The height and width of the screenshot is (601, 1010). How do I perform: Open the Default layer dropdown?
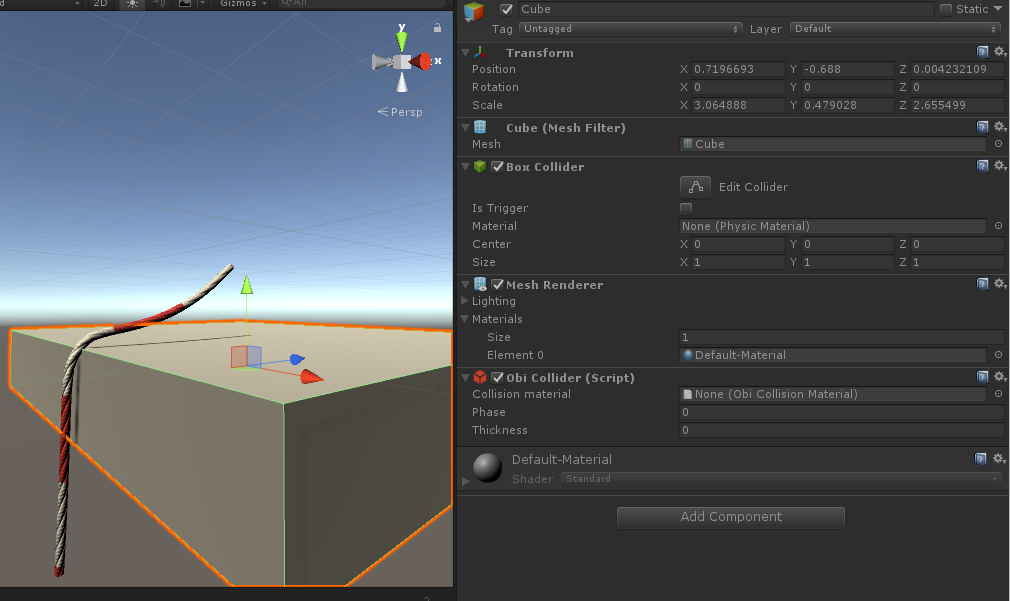pyautogui.click(x=895, y=29)
